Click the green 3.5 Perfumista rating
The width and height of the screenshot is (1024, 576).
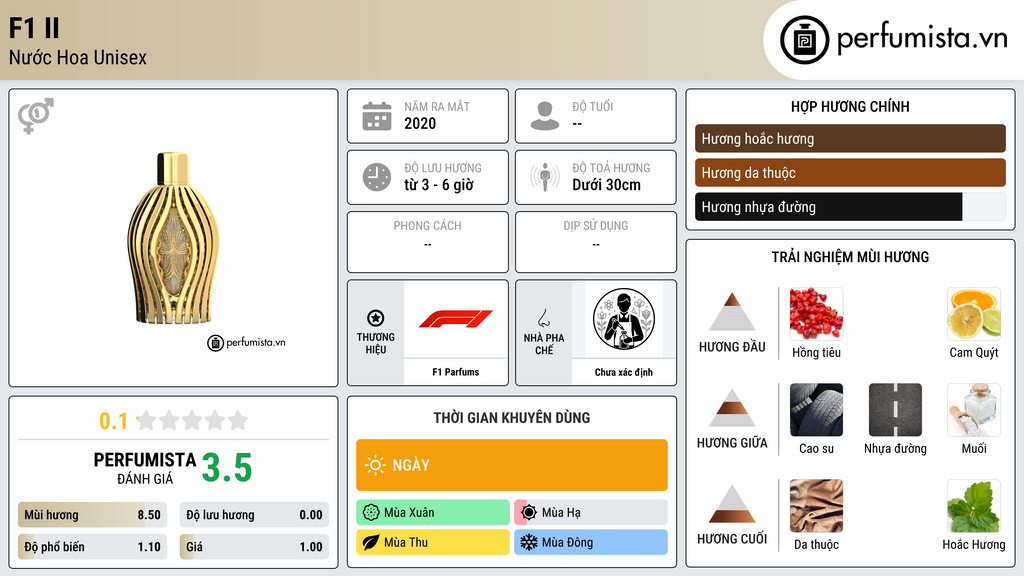(227, 468)
